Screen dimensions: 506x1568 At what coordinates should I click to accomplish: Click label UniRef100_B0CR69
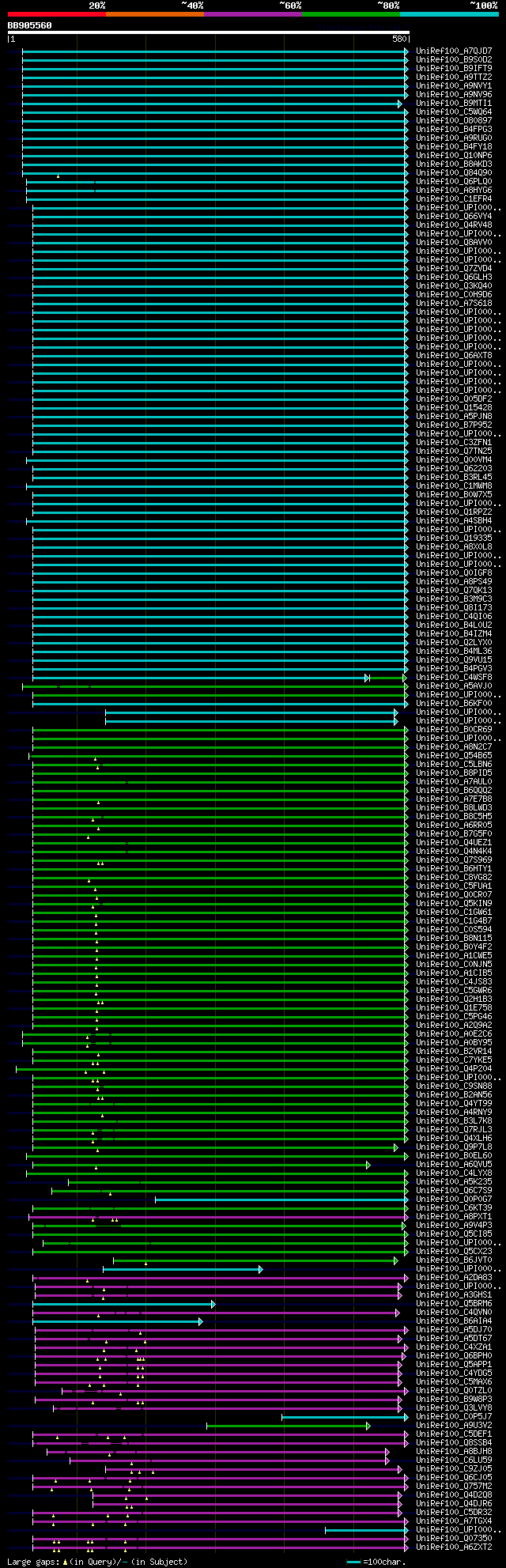454,730
